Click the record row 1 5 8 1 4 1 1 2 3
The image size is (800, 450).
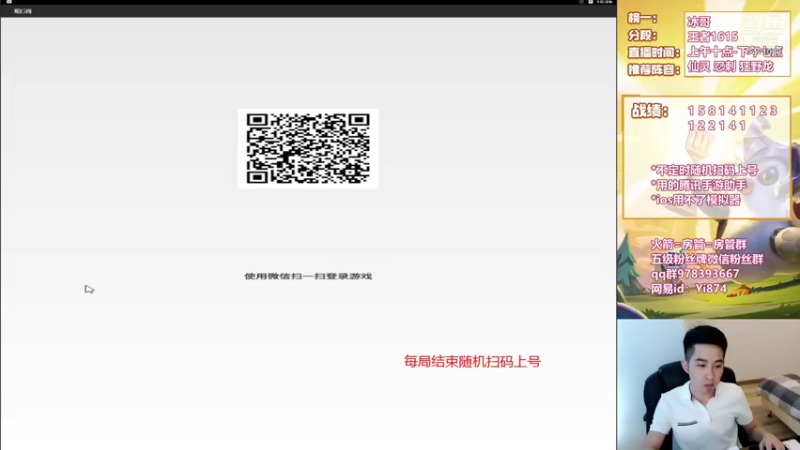(732, 111)
